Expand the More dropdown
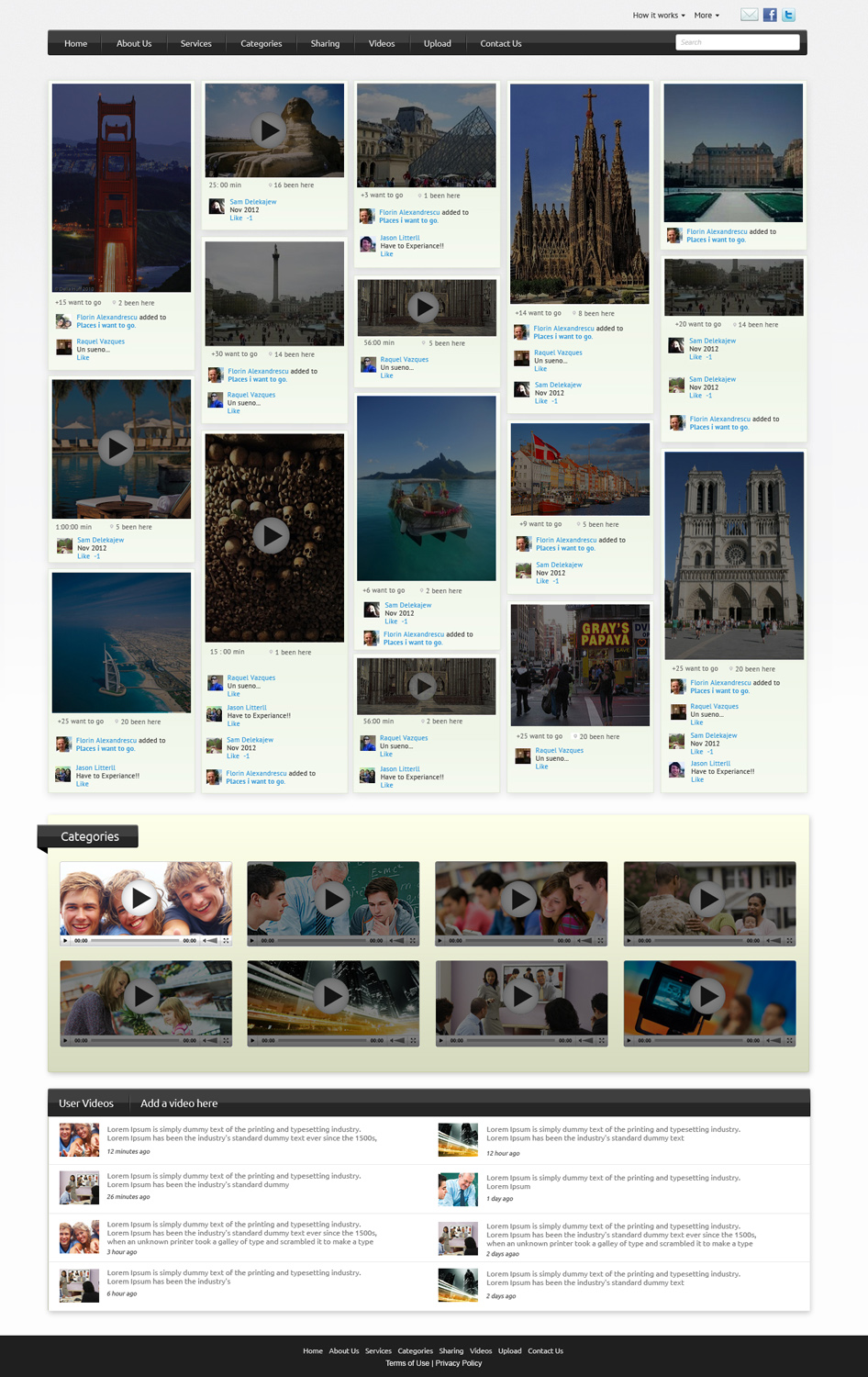The width and height of the screenshot is (868, 1377). coord(707,16)
